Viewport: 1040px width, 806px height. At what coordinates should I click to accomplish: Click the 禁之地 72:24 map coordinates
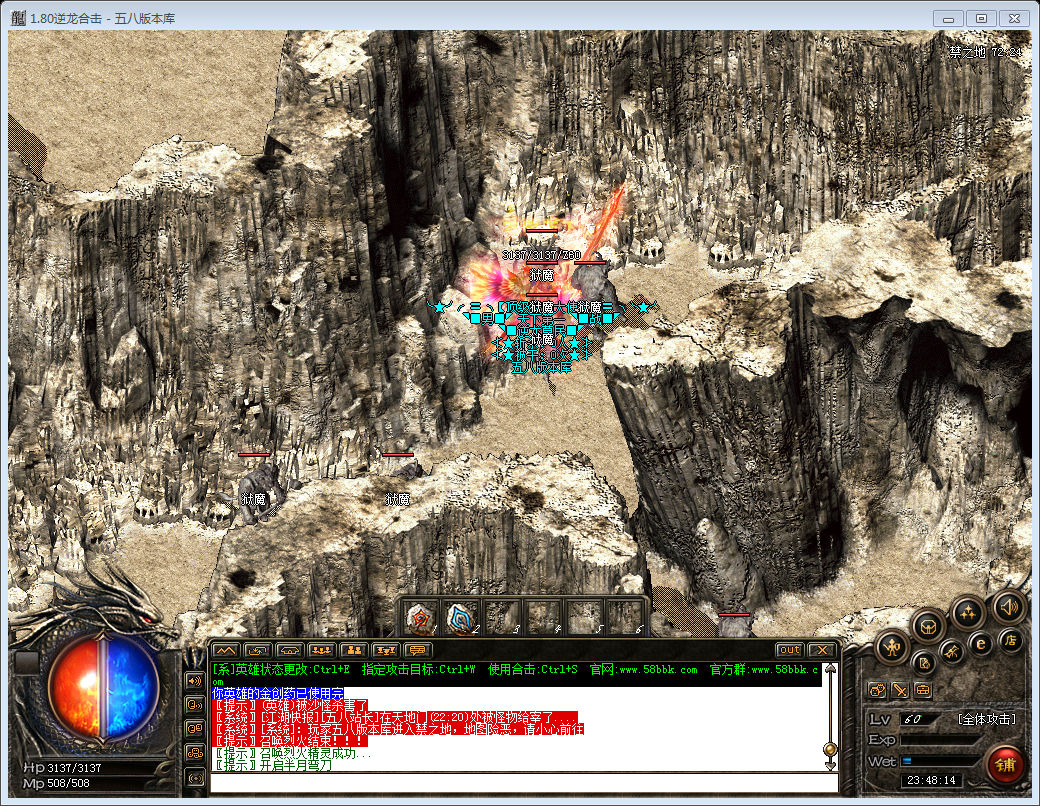click(986, 52)
